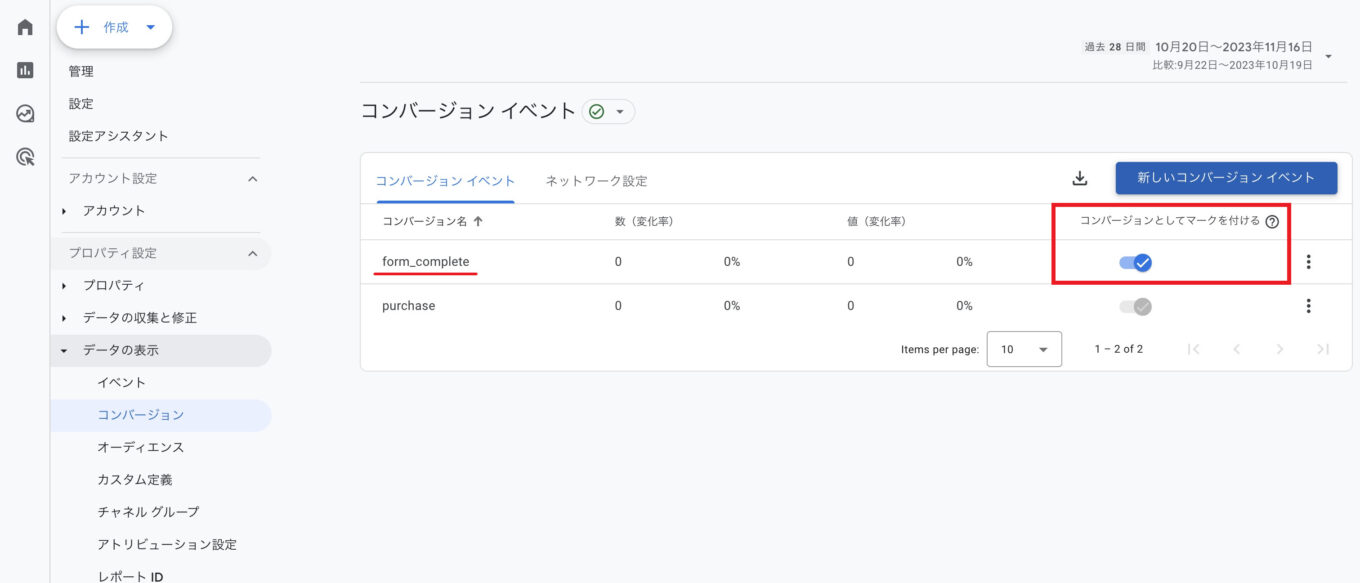Image resolution: width=1360 pixels, height=583 pixels.
Task: Switch to ネットワーク設定 tab
Action: click(x=596, y=181)
